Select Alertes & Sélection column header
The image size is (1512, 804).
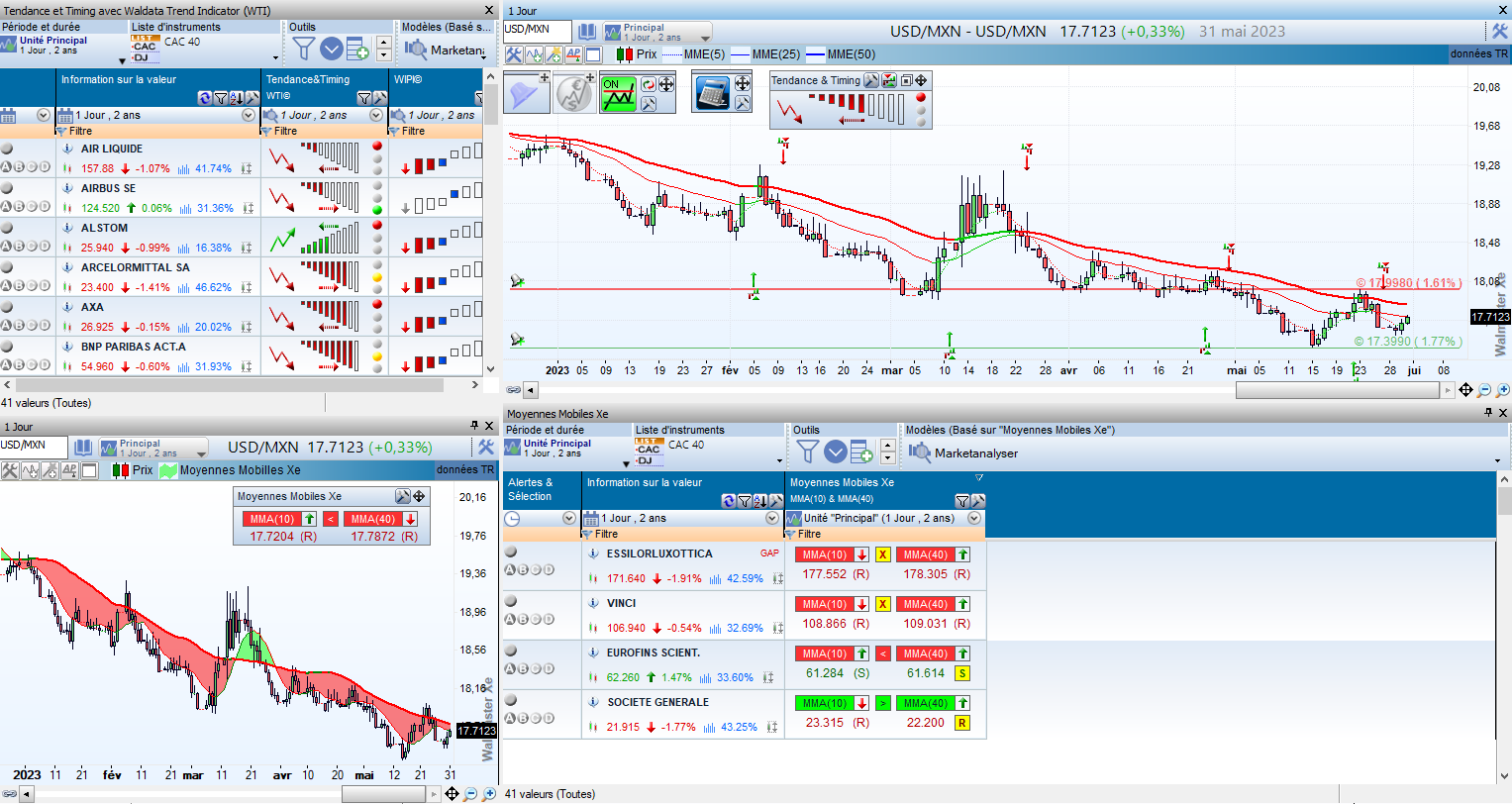541,489
